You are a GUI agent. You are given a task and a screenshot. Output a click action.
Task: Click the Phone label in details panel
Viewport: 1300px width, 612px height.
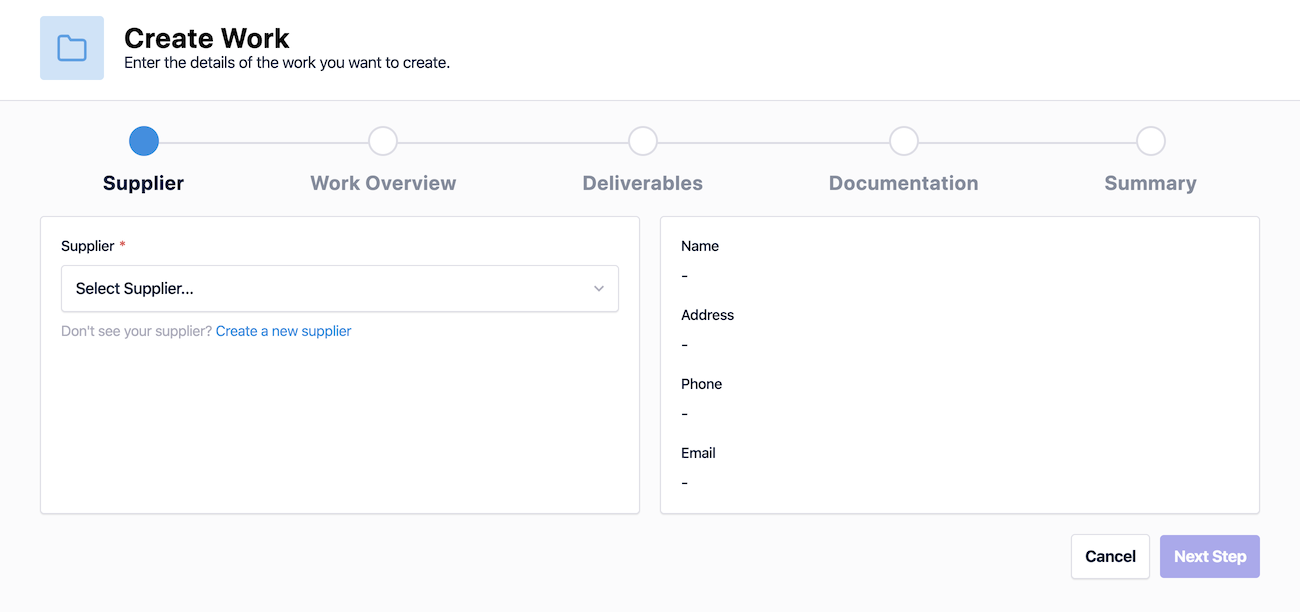tap(702, 384)
